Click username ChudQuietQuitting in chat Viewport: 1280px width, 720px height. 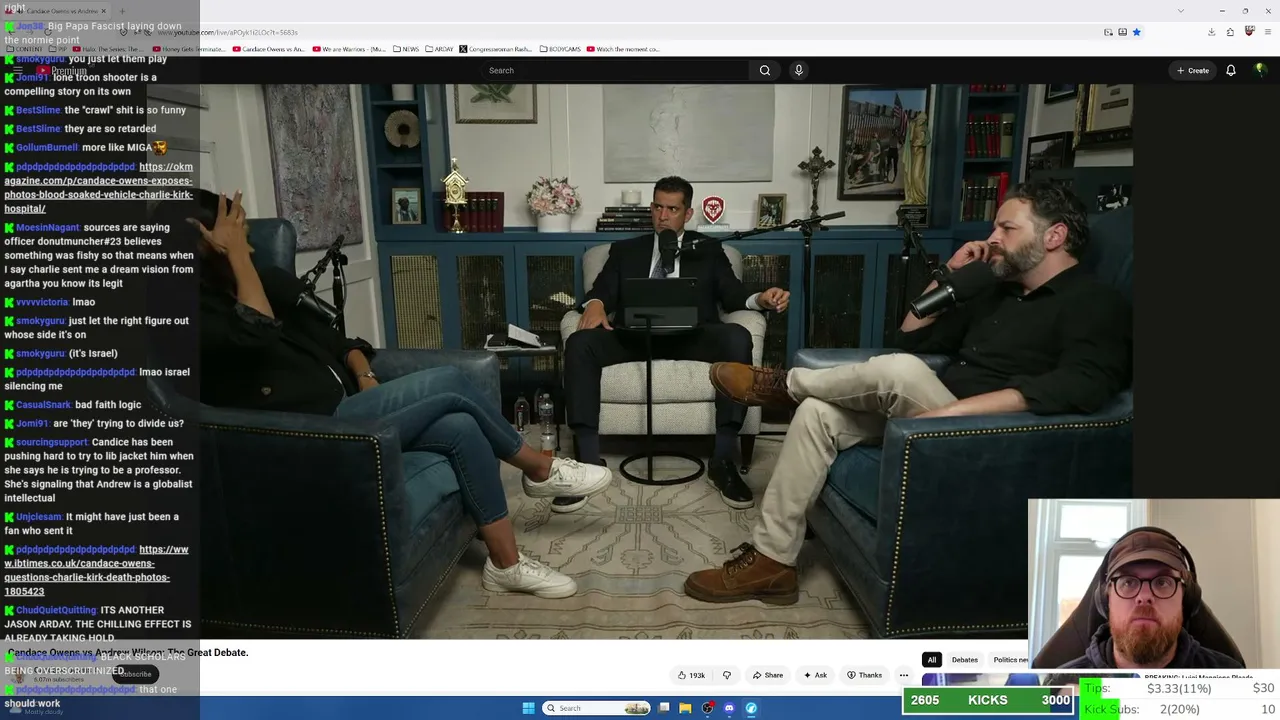tap(56, 610)
